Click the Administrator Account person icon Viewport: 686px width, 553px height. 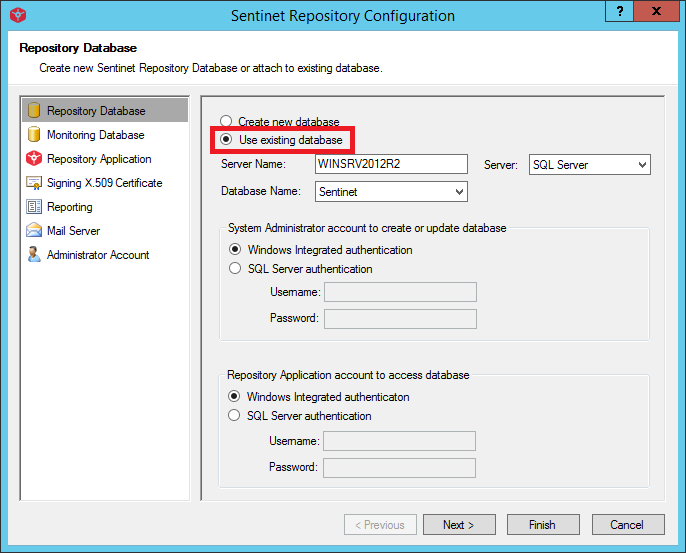click(34, 254)
